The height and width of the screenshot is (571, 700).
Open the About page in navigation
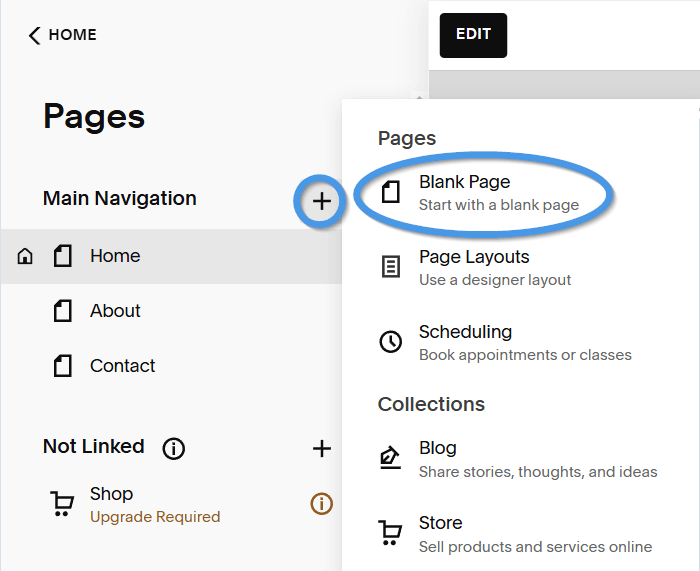click(115, 311)
